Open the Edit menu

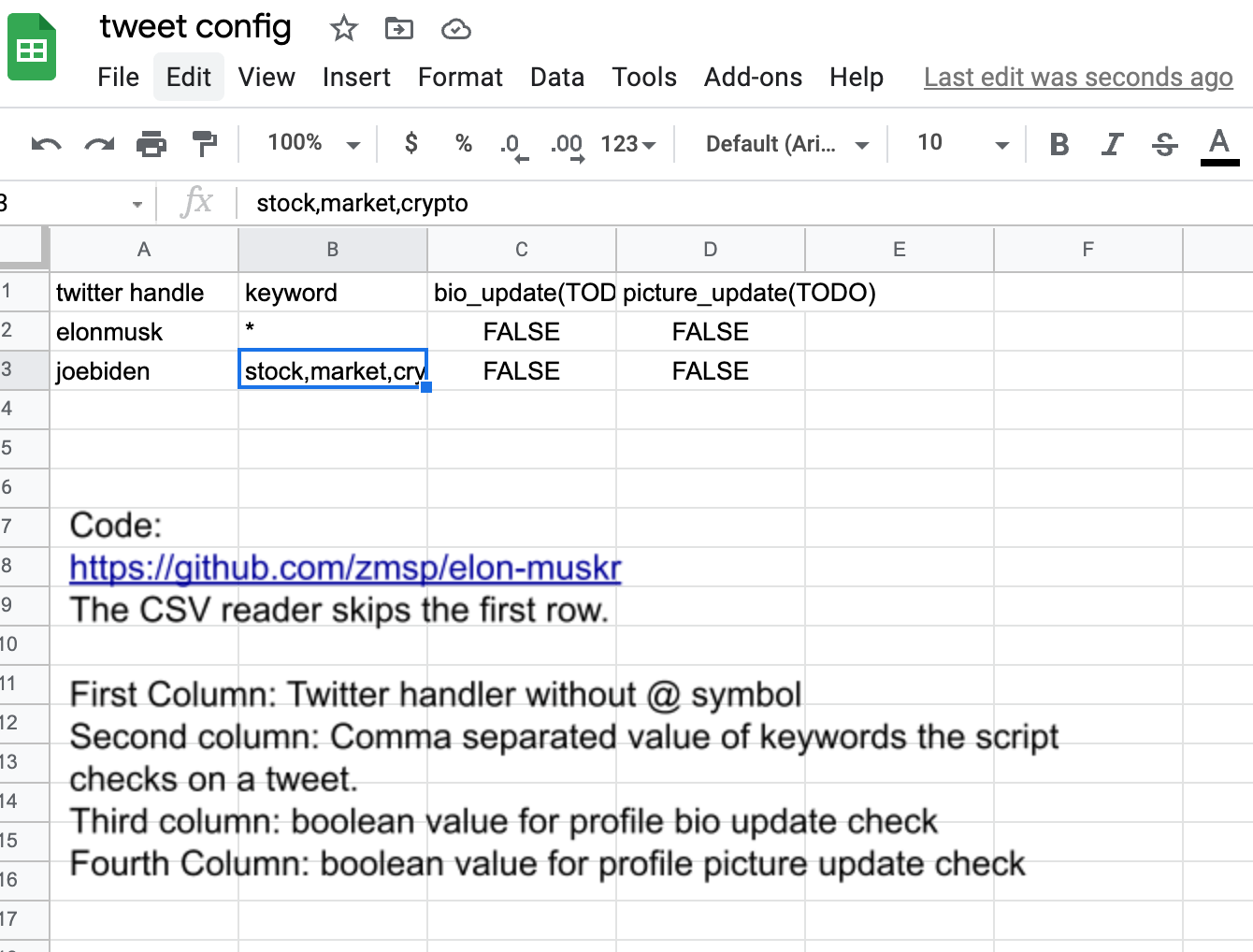(x=189, y=77)
